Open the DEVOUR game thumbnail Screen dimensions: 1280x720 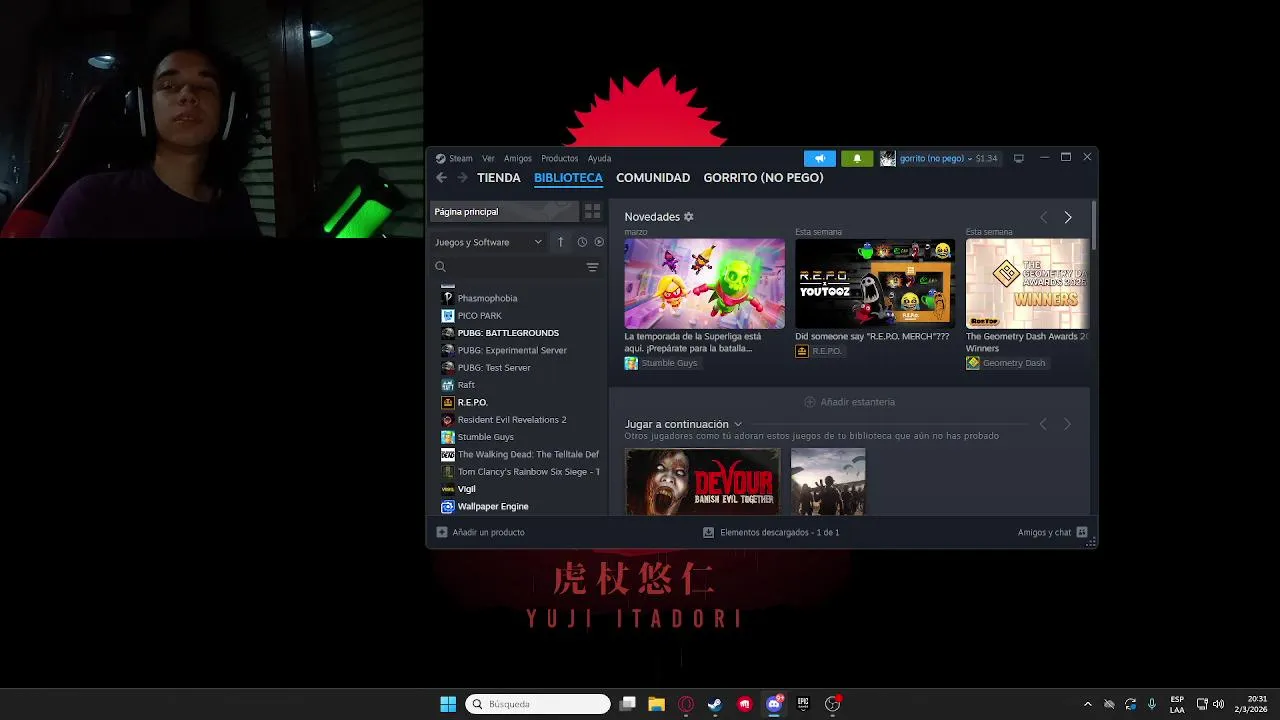702,482
